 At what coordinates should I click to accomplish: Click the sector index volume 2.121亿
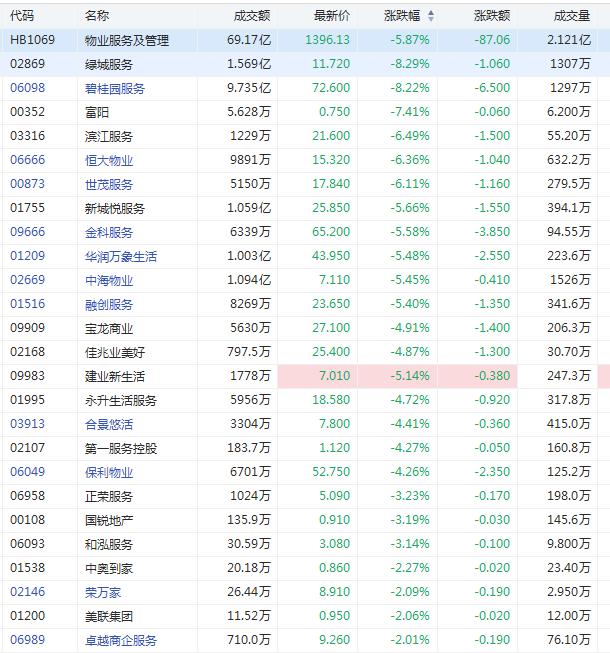point(569,40)
